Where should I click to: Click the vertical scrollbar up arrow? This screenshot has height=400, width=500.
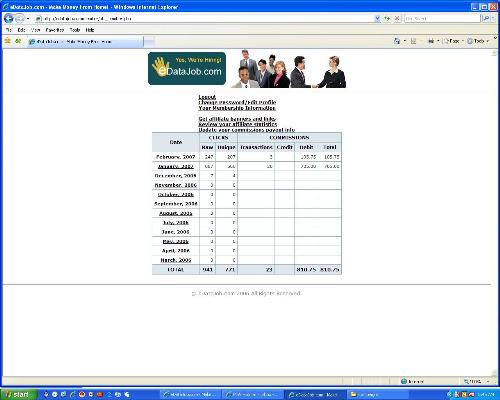click(x=494, y=53)
